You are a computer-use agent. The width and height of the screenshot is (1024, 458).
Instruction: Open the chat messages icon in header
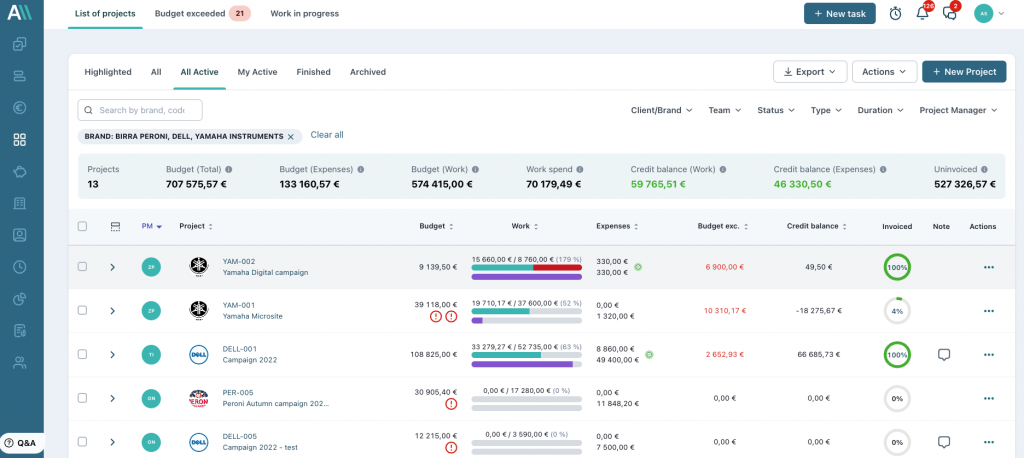[949, 13]
